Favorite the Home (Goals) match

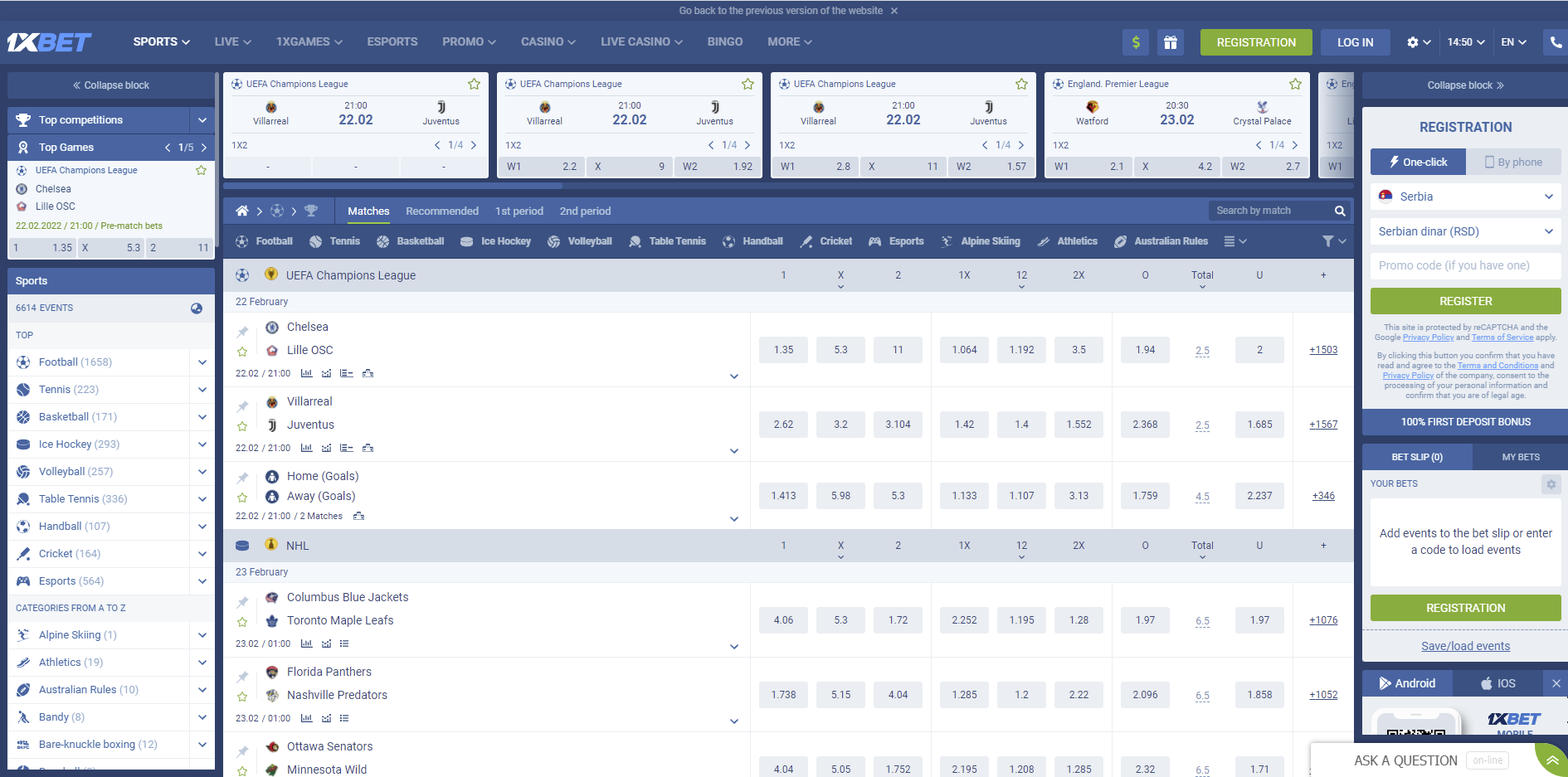(x=242, y=498)
